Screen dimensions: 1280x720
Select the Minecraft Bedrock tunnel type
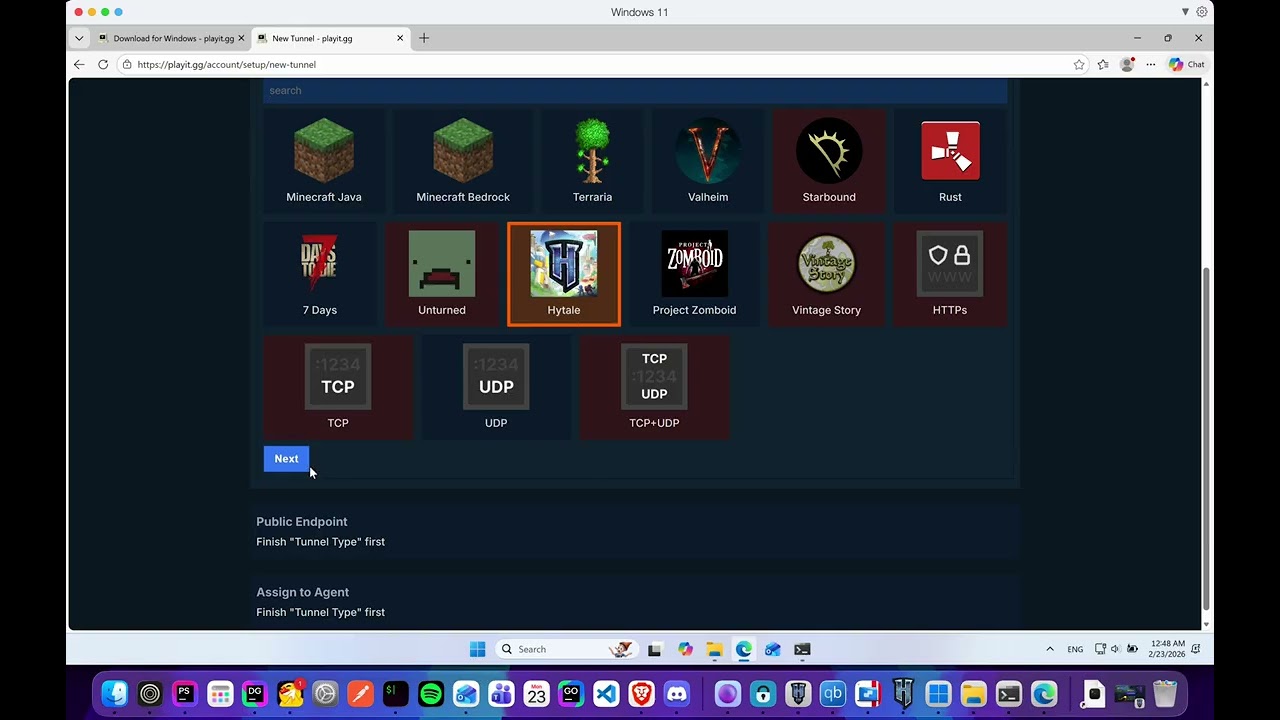[x=463, y=162]
